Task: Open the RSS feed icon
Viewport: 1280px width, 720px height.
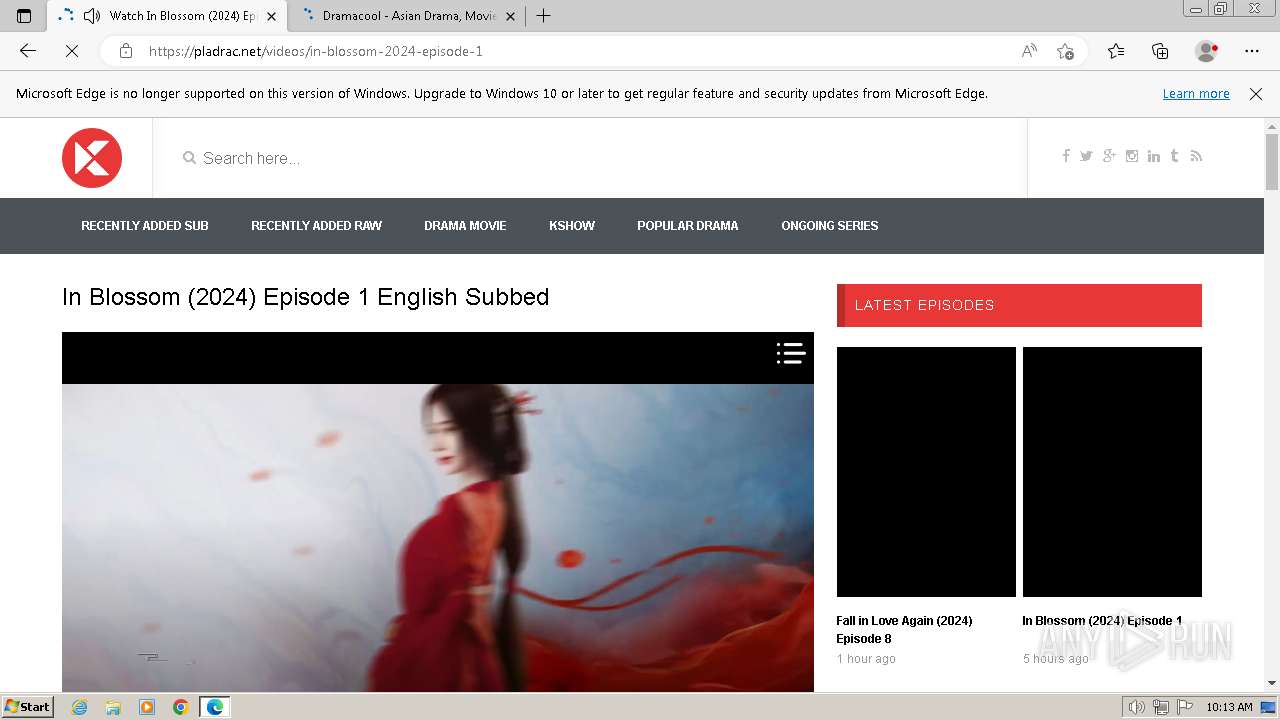Action: (1196, 156)
